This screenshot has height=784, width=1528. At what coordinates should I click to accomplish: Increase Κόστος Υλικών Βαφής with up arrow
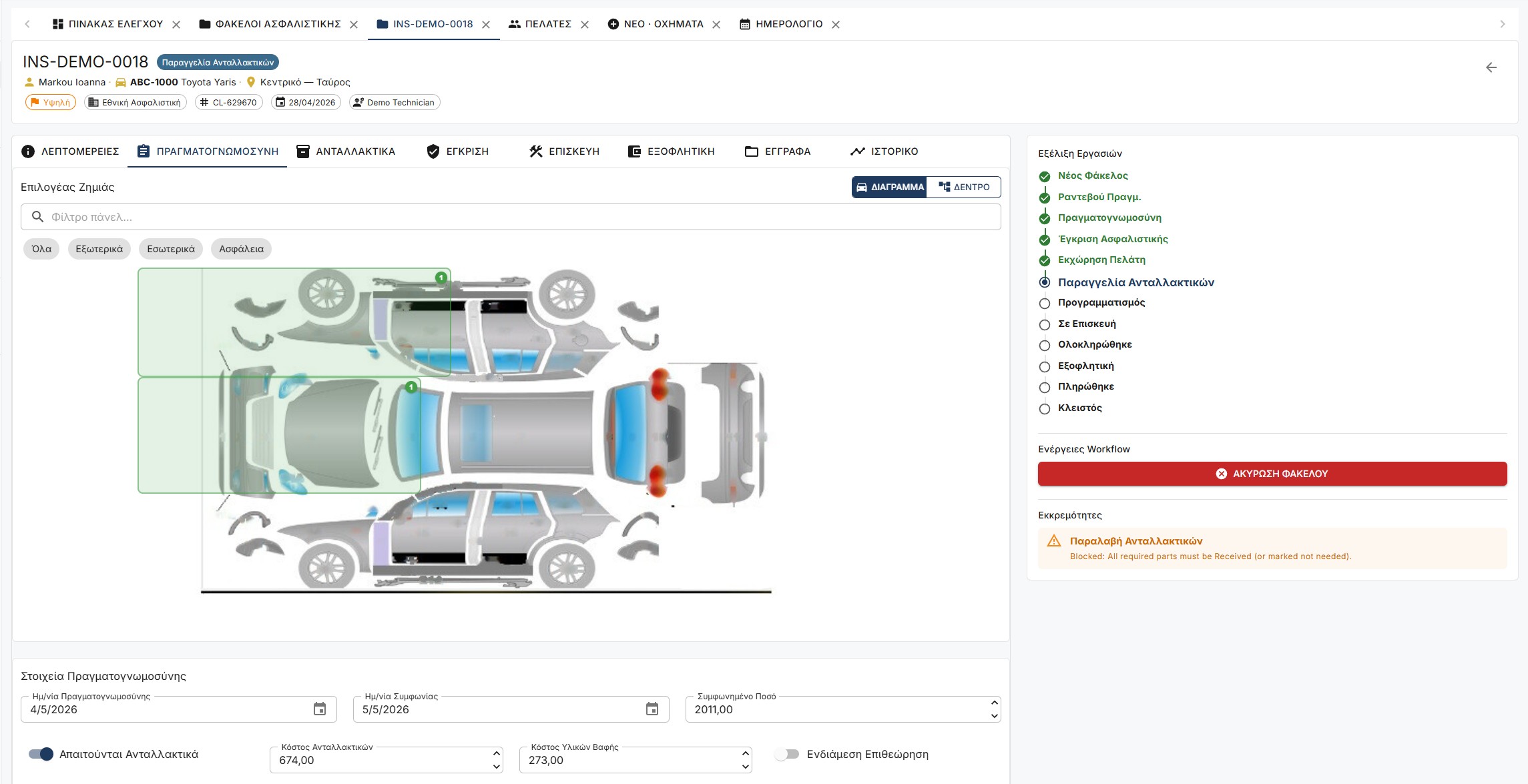click(745, 754)
